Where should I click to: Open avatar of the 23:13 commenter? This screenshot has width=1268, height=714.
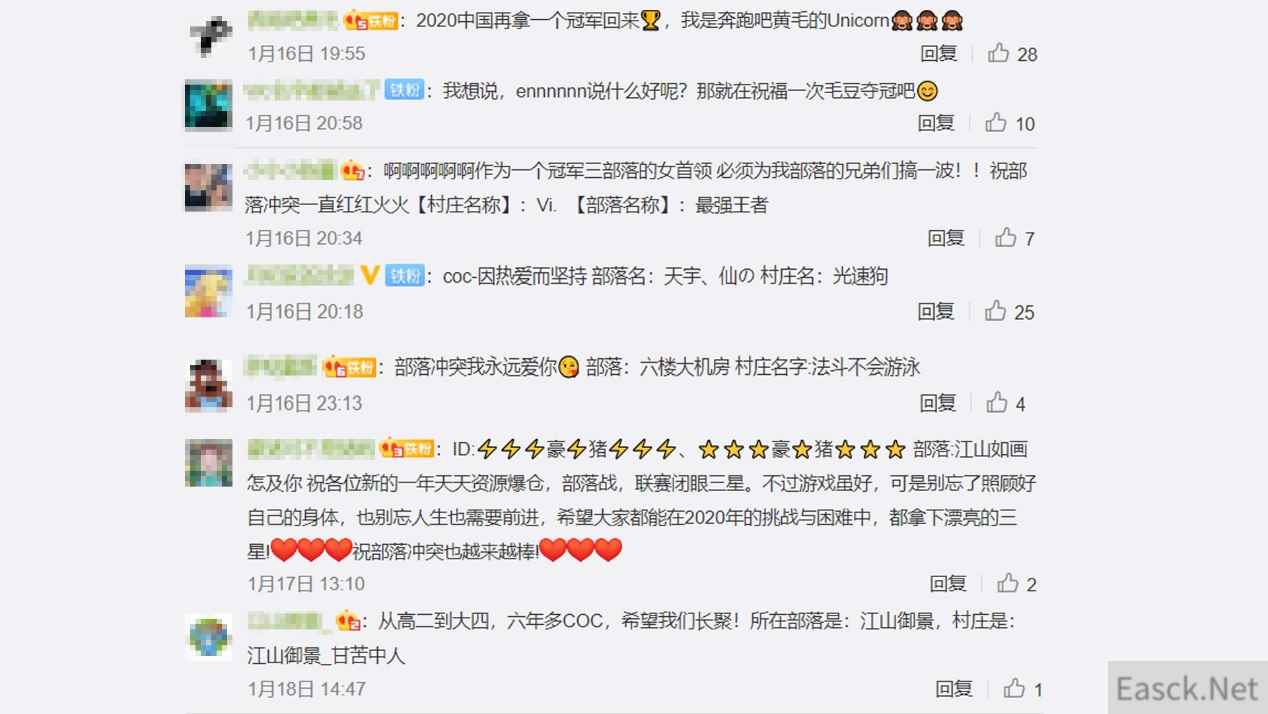[x=209, y=385]
